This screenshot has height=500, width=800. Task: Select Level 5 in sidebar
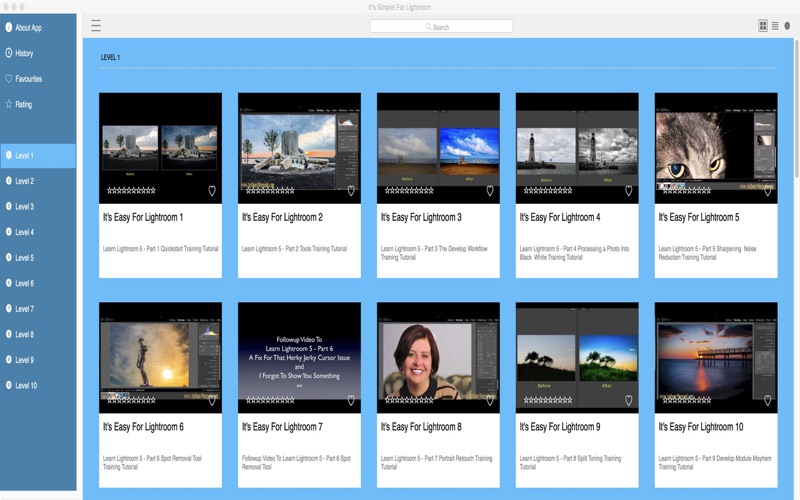pyautogui.click(x=38, y=258)
